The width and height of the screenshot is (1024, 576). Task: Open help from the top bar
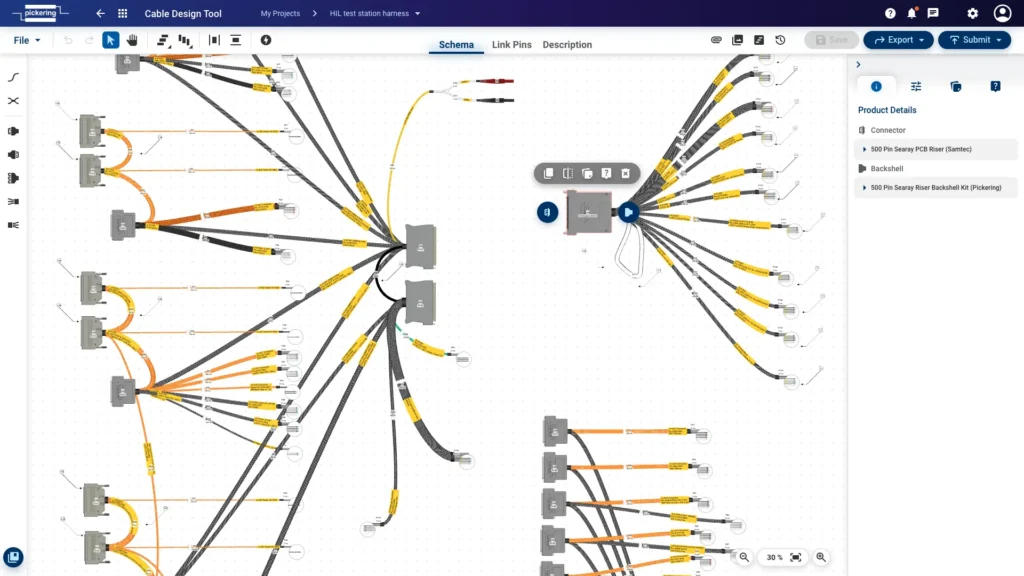coord(890,13)
